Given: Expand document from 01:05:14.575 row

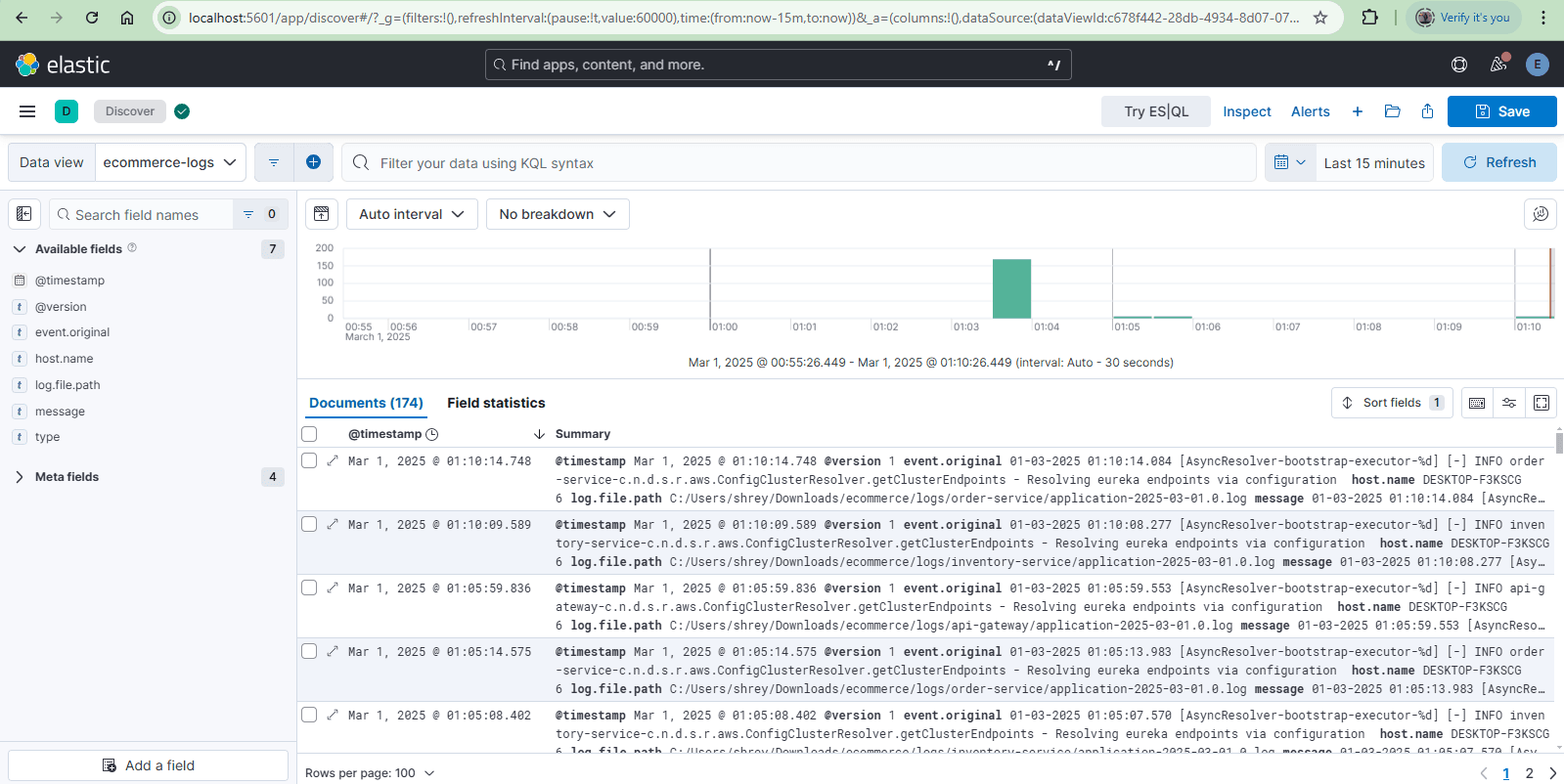Looking at the screenshot, I should (x=333, y=651).
